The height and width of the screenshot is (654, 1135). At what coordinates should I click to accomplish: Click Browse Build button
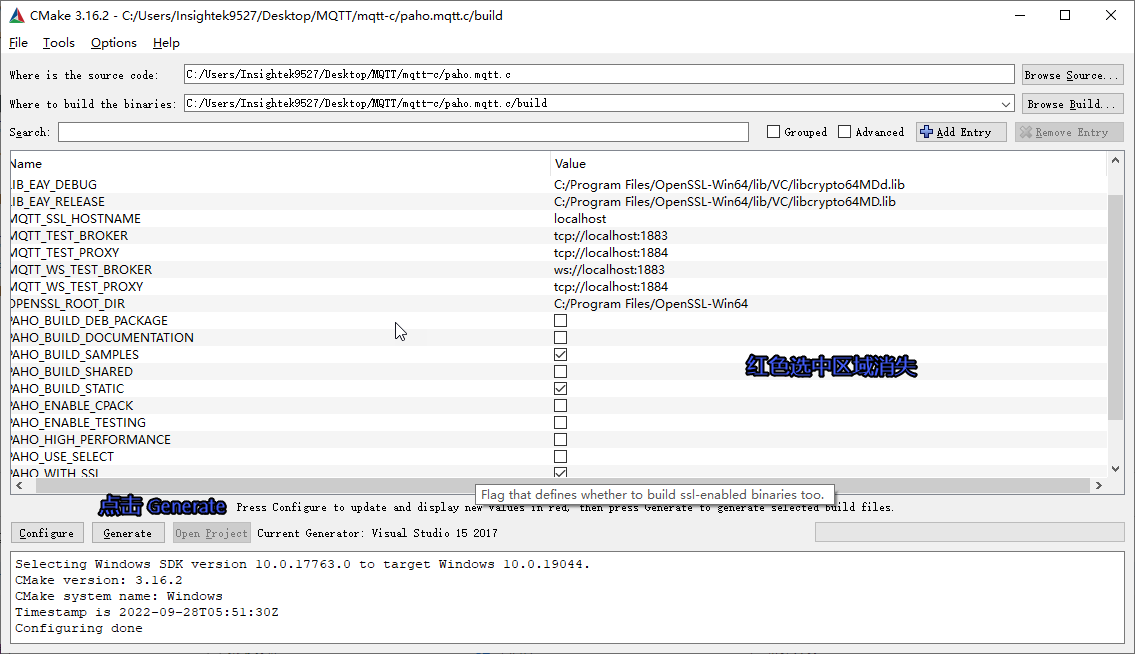pos(1072,104)
